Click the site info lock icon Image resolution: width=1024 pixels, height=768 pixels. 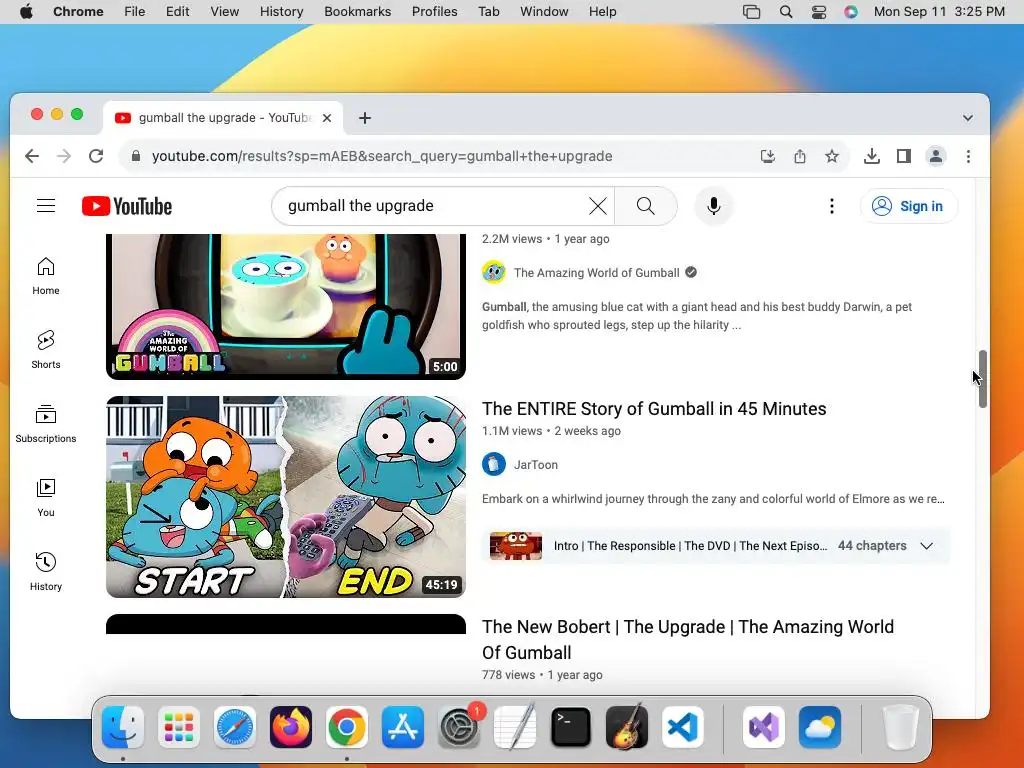point(136,156)
